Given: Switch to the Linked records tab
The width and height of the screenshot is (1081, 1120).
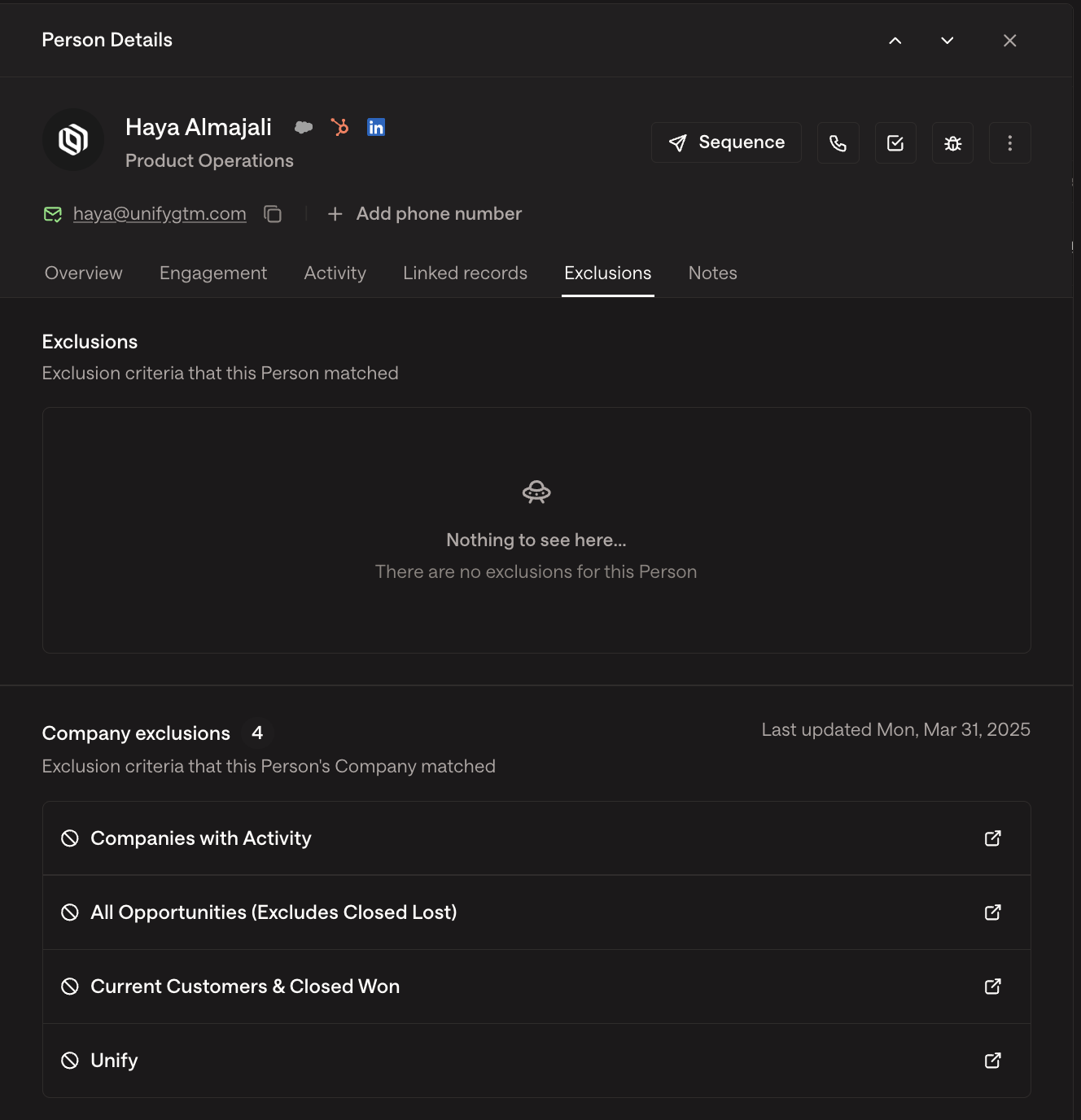Looking at the screenshot, I should (x=466, y=273).
